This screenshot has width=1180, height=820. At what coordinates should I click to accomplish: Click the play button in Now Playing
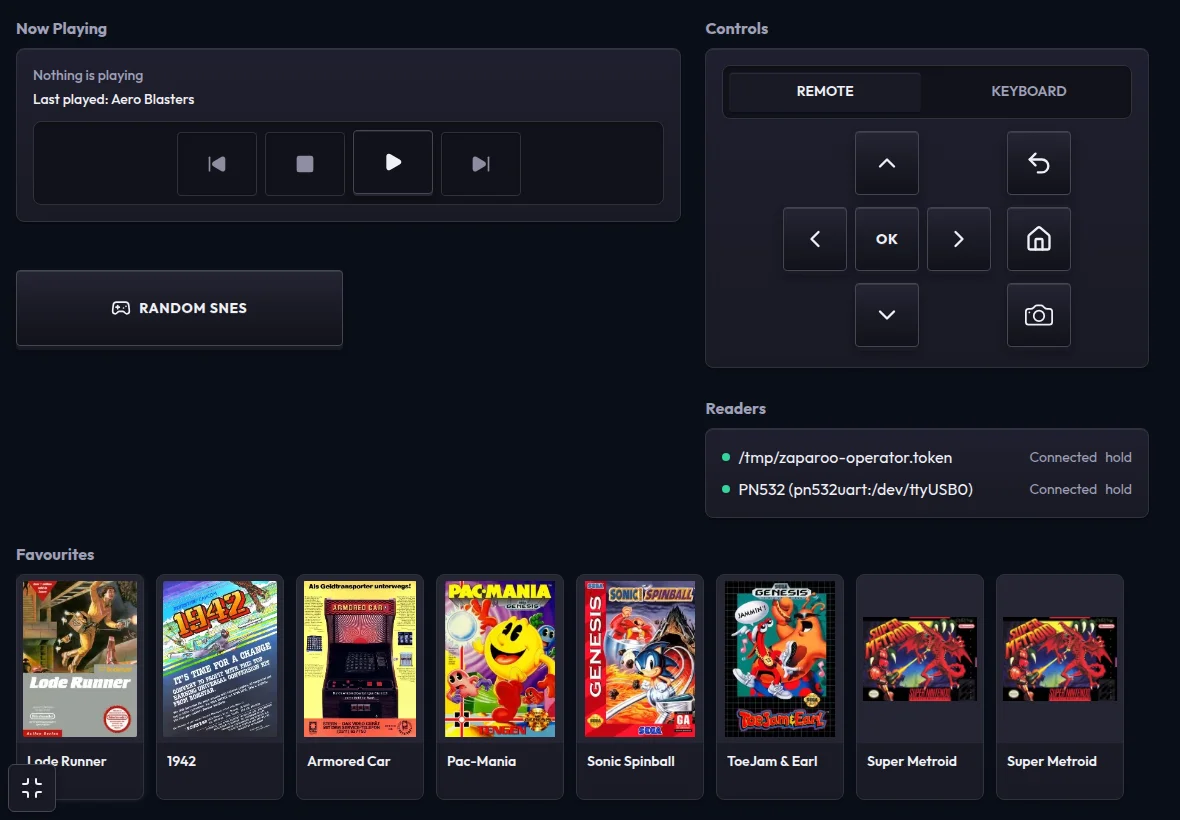393,162
